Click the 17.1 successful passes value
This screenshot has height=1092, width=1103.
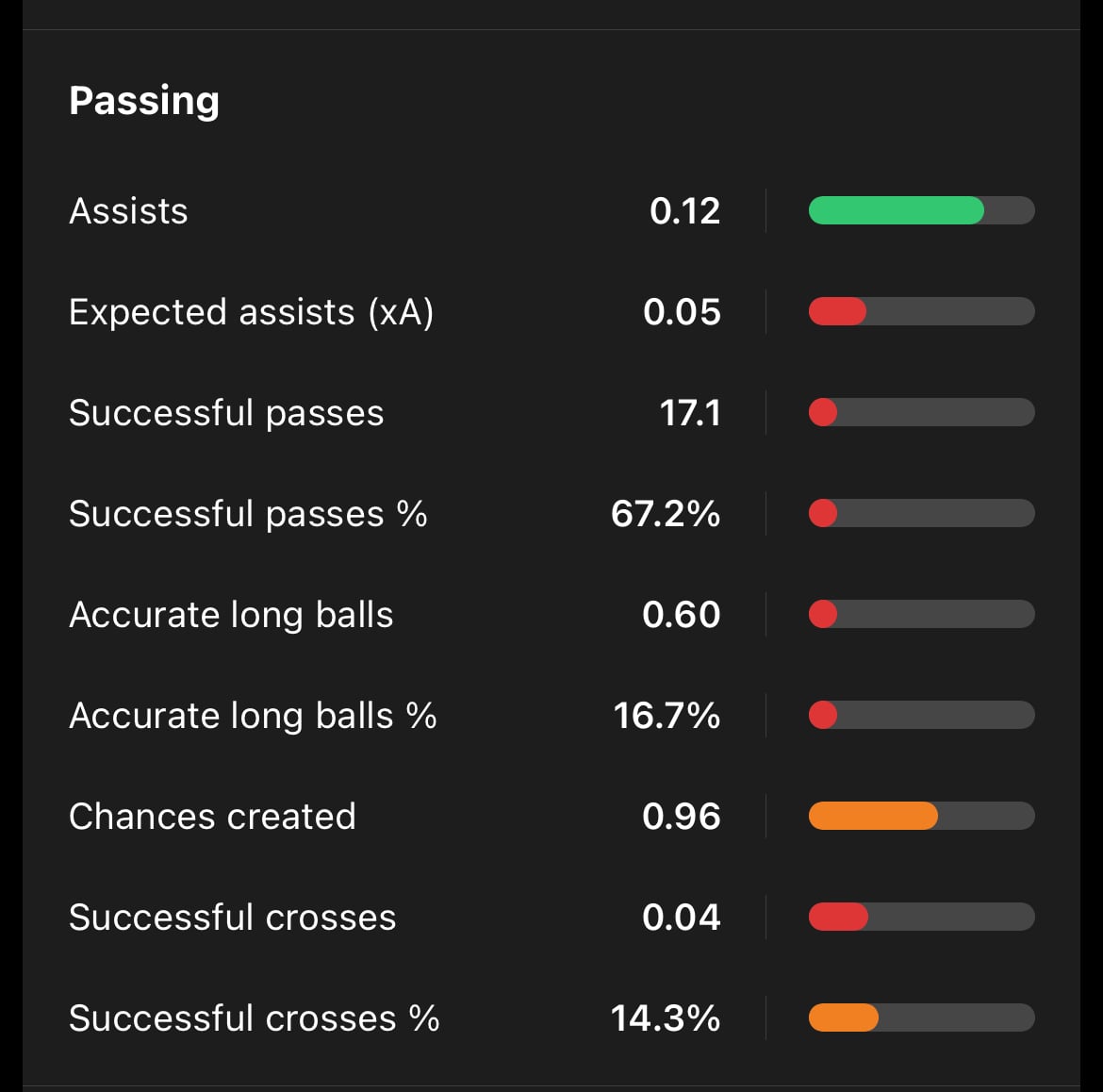pyautogui.click(x=690, y=413)
